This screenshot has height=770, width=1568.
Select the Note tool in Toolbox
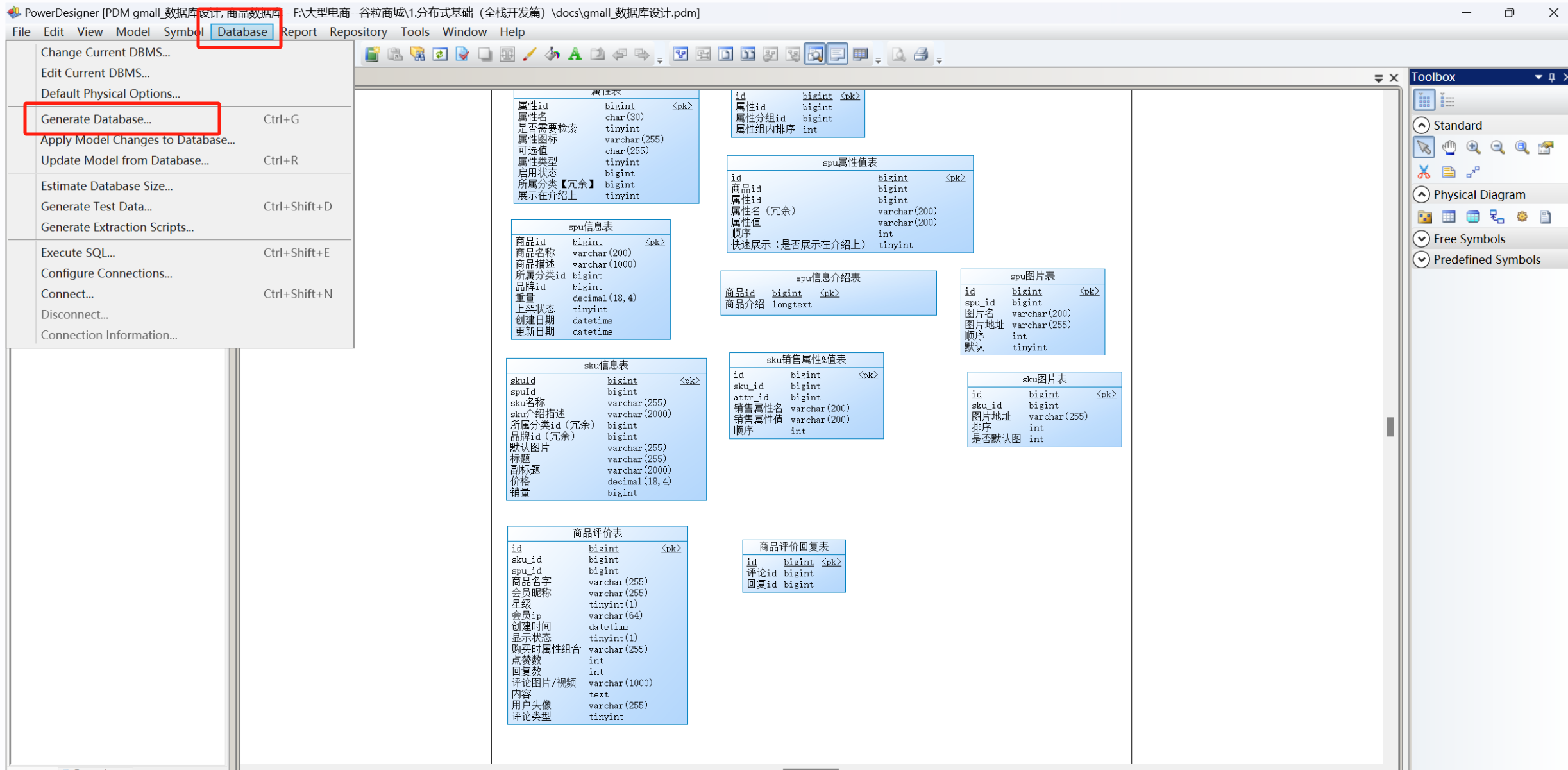(1449, 172)
